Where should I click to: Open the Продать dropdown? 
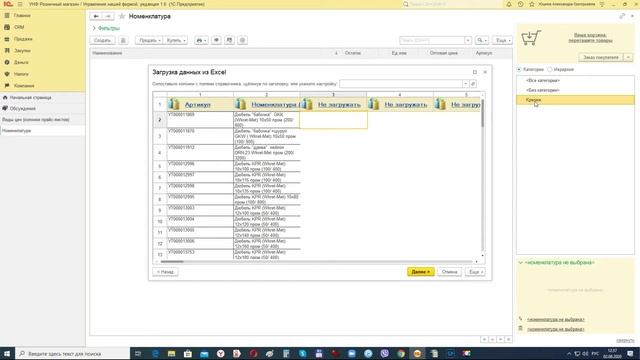pos(149,40)
